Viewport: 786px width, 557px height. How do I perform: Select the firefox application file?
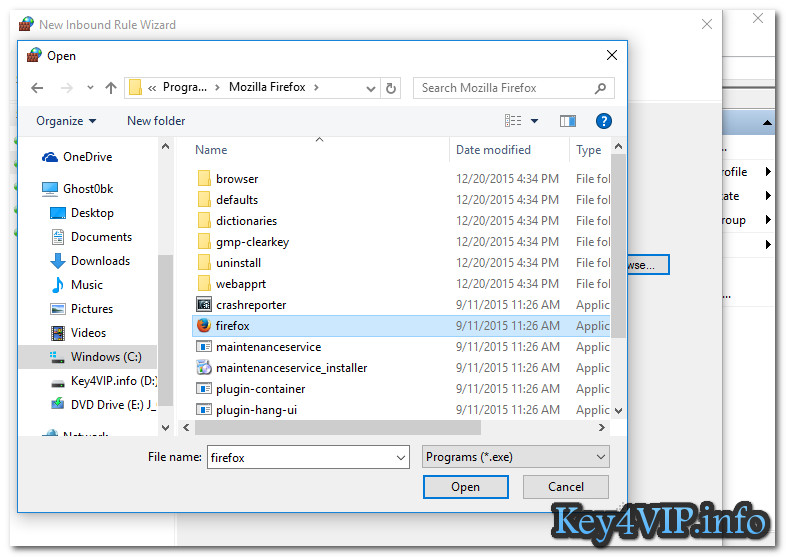(401, 326)
